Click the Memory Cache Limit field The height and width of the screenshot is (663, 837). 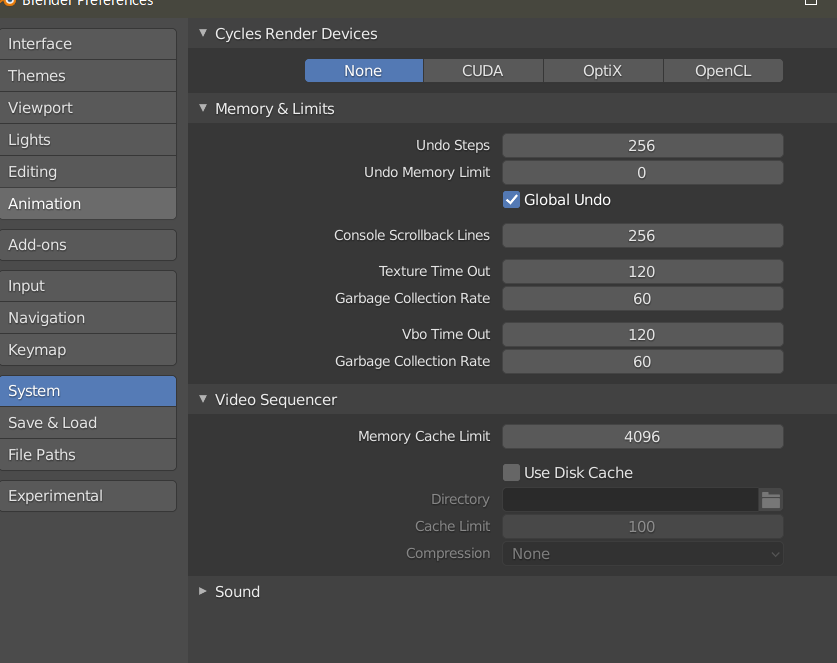click(x=643, y=437)
